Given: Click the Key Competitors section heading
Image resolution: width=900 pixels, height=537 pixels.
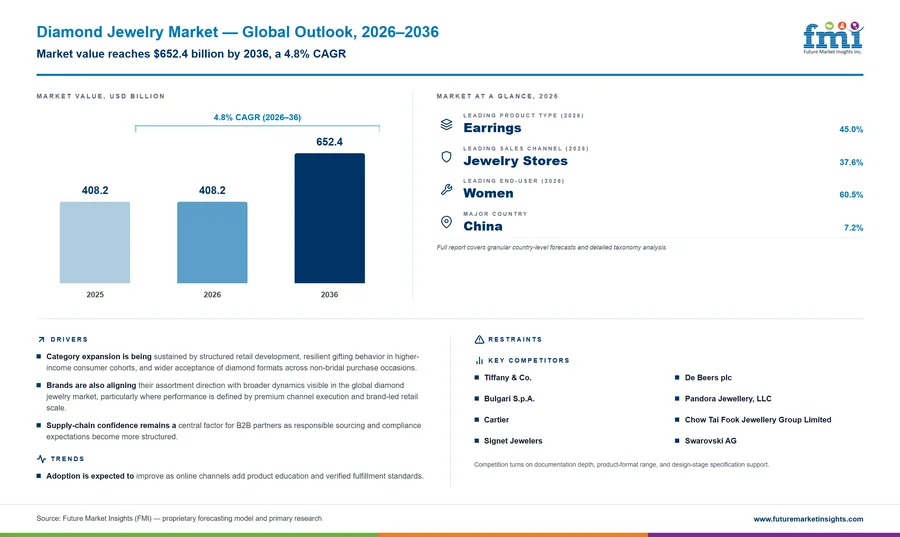Looking at the screenshot, I should coord(529,361).
